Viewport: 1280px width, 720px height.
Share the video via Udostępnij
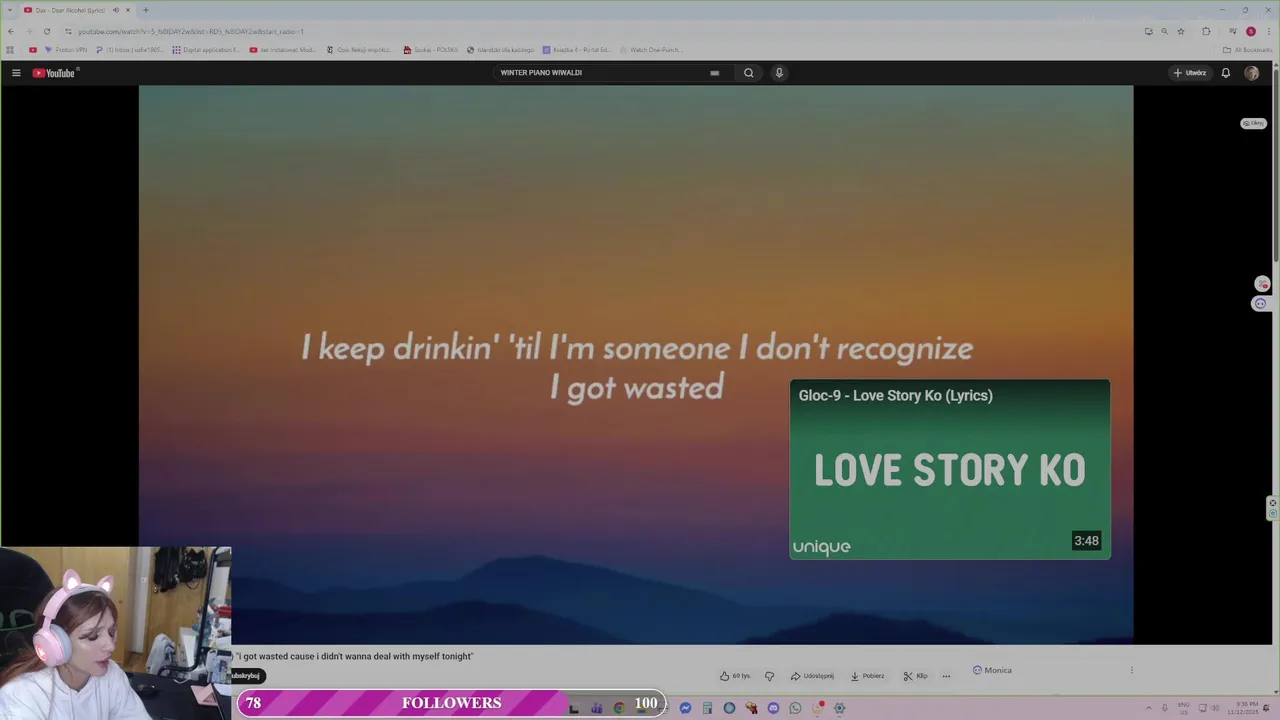(x=812, y=676)
